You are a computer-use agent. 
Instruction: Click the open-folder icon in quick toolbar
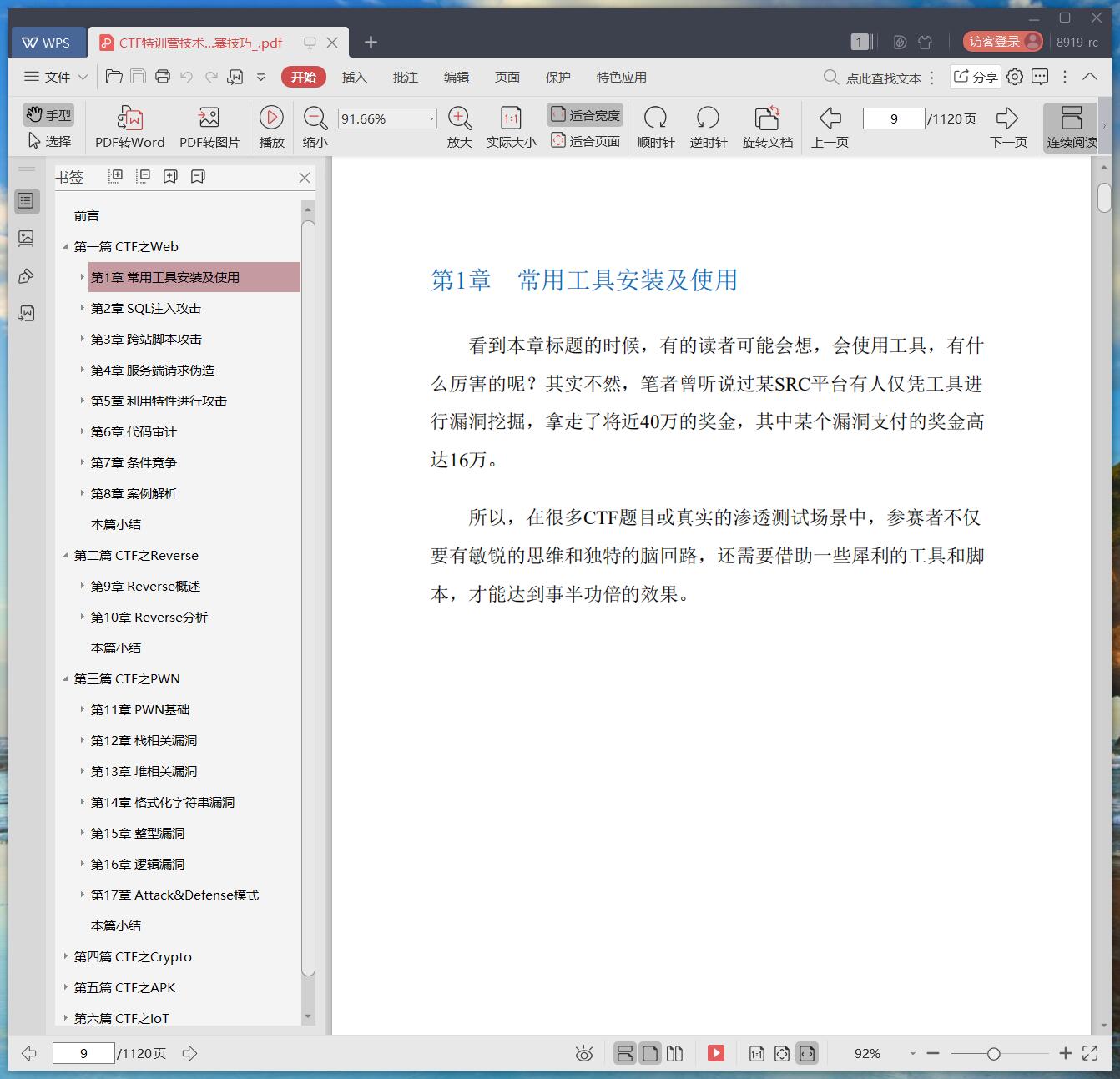point(114,77)
